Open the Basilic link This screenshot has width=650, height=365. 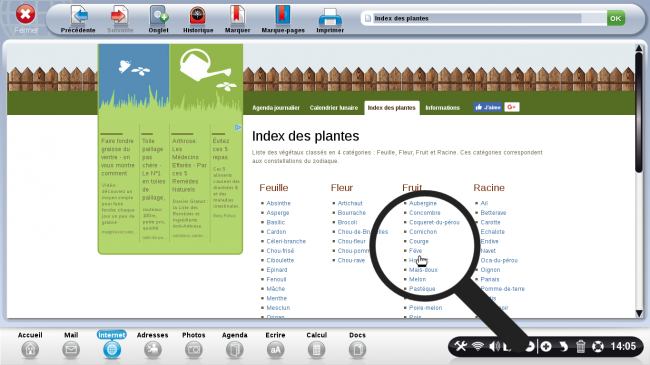point(276,222)
